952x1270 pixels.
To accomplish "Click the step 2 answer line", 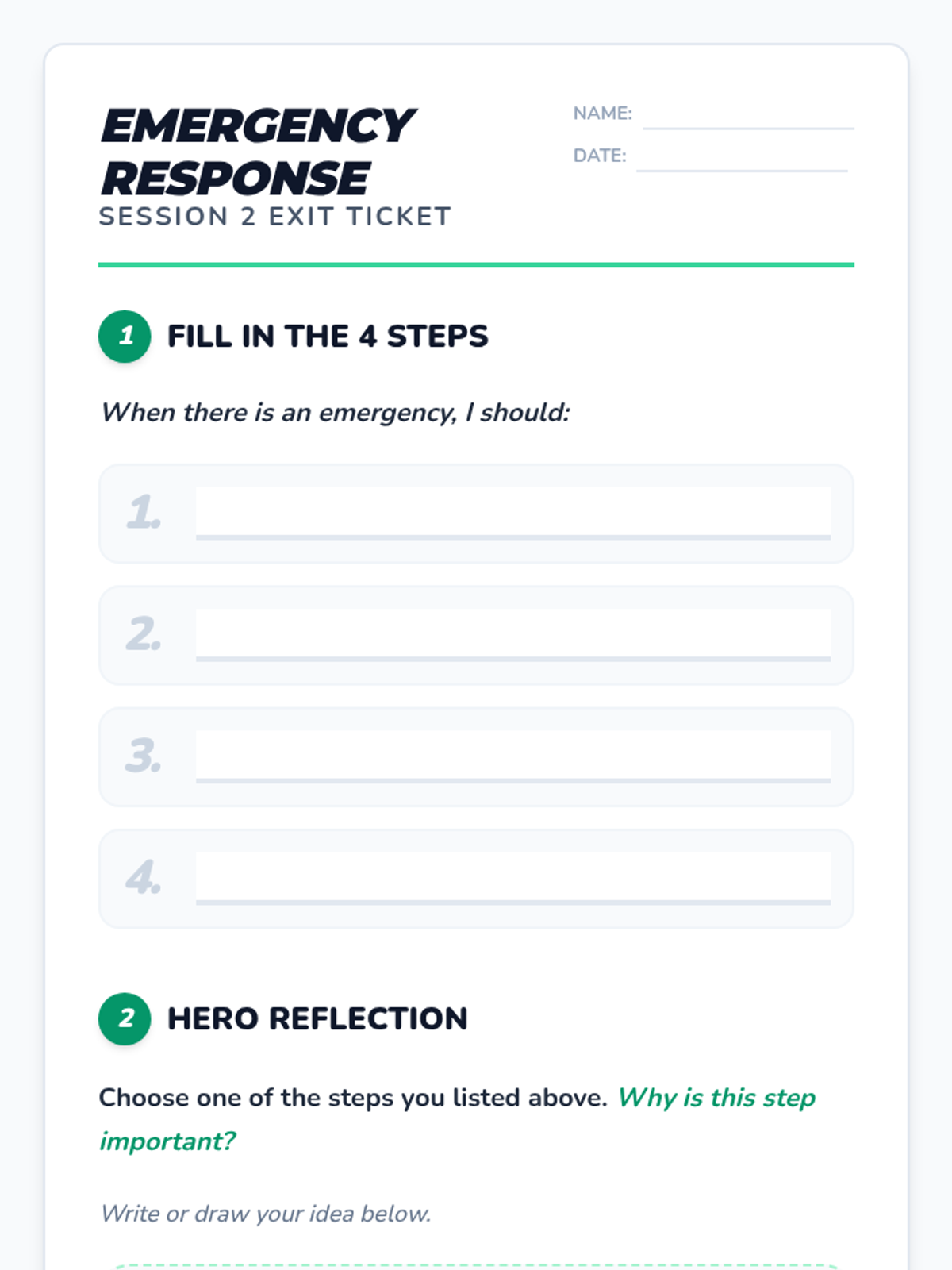I will (x=513, y=635).
